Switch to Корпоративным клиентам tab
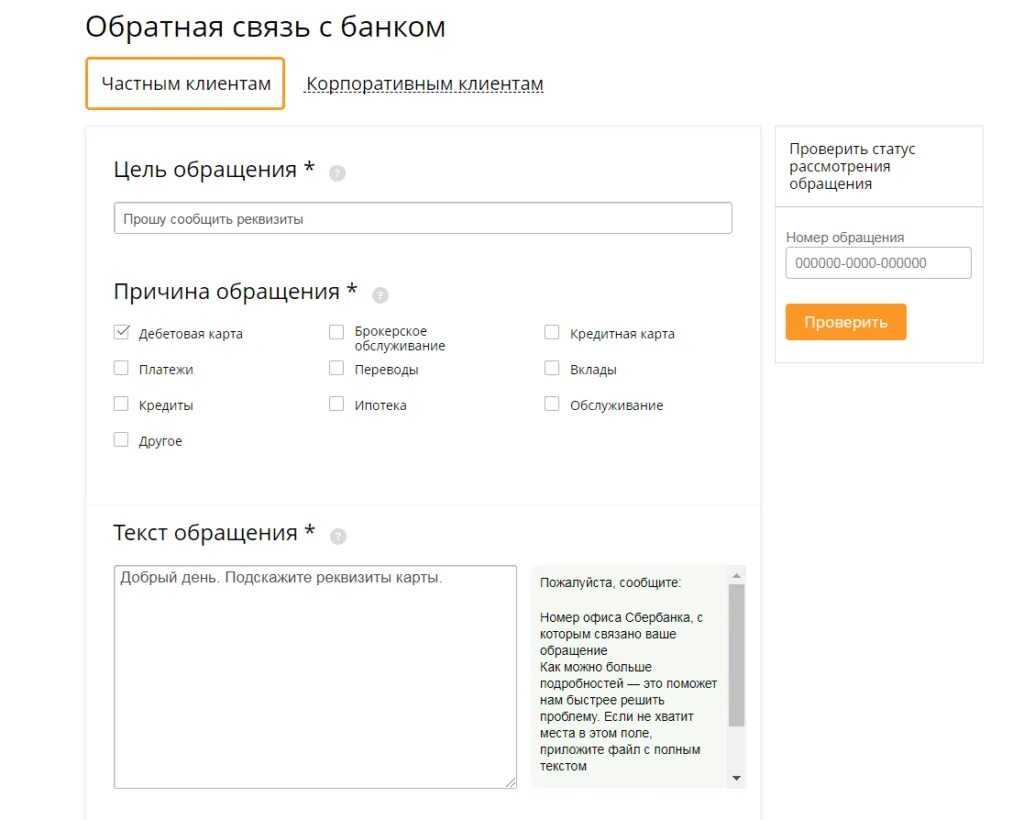Image resolution: width=1024 pixels, height=820 pixels. pyautogui.click(x=424, y=84)
